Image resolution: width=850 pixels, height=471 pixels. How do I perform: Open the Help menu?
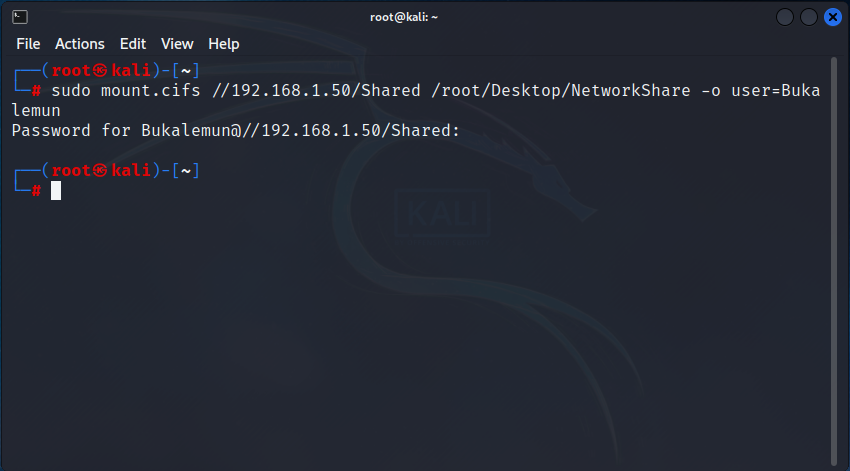[223, 44]
